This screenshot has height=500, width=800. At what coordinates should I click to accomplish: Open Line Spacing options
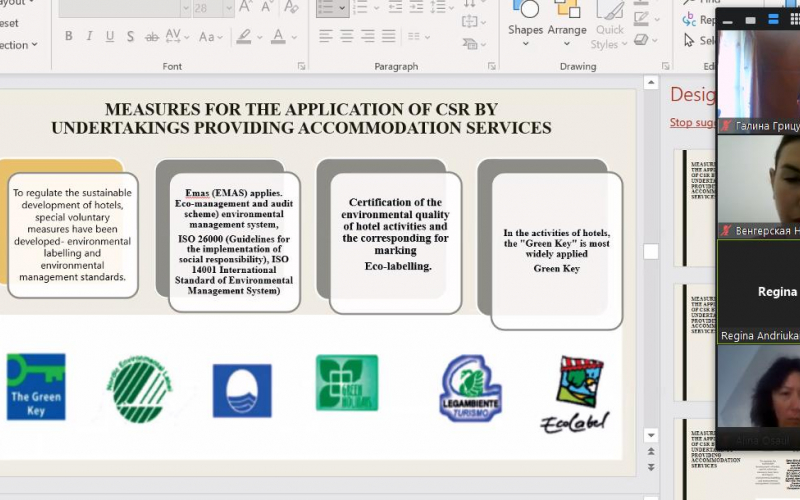[442, 7]
